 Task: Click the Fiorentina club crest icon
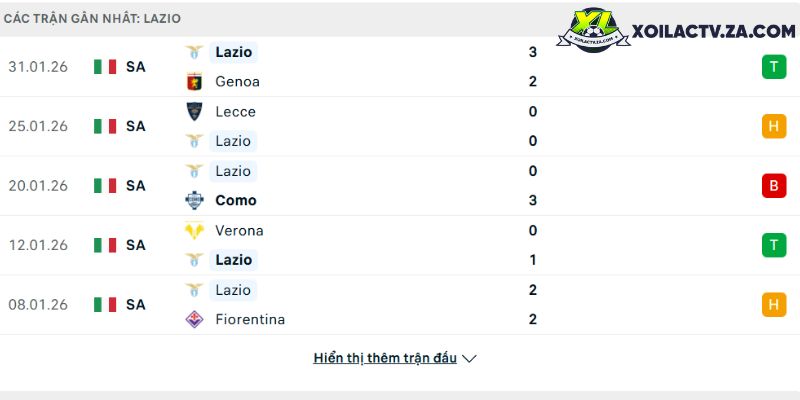[194, 319]
